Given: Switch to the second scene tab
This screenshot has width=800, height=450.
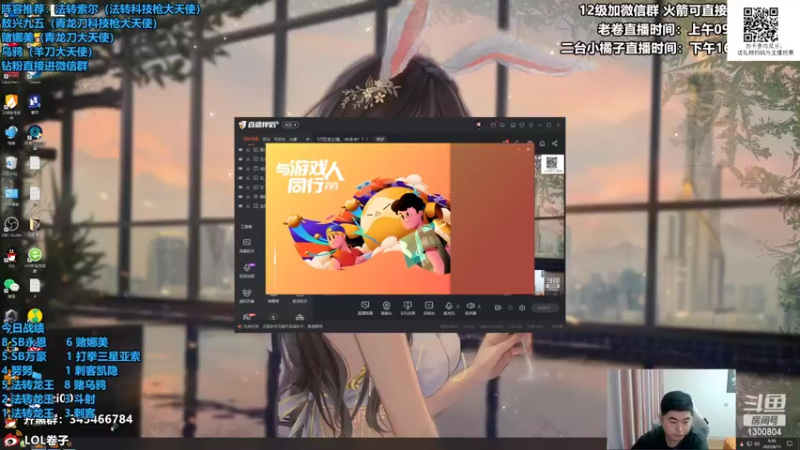Looking at the screenshot, I should tap(266, 139).
